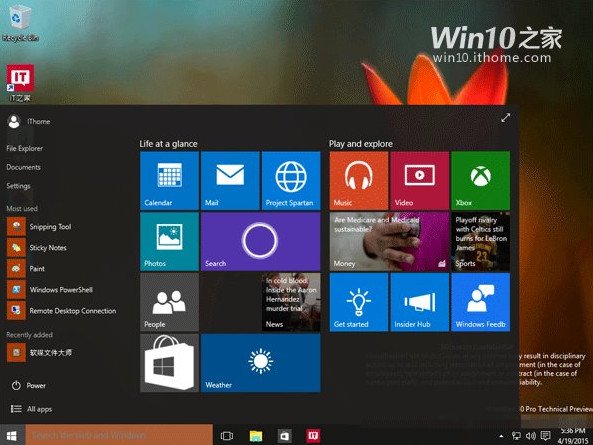Expand Start menu to full screen
The width and height of the screenshot is (593, 445).
pos(506,118)
